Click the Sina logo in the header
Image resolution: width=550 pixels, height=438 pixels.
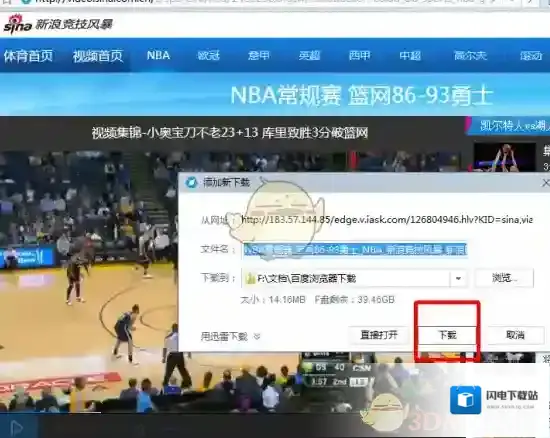click(18, 25)
